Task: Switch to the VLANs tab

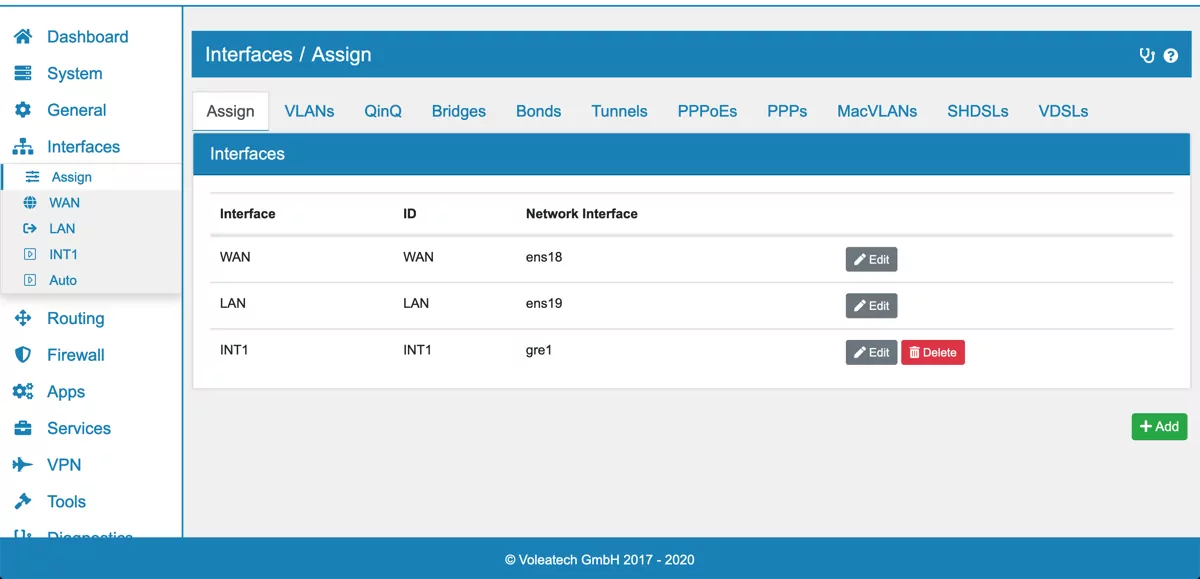Action: (309, 111)
